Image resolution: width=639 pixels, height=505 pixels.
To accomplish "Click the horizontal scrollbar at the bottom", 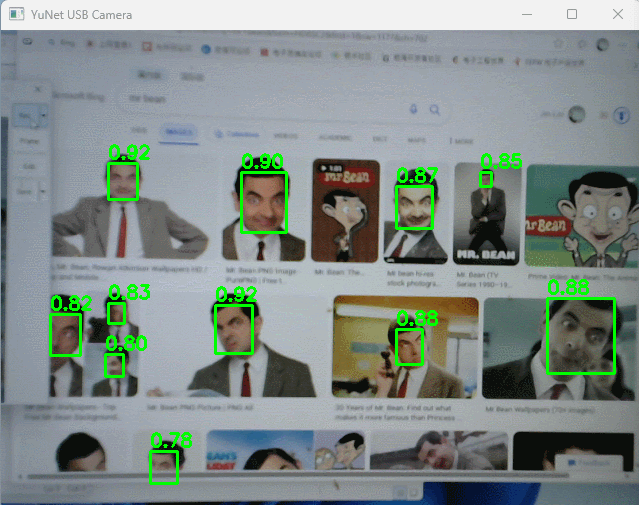I will click(x=300, y=476).
